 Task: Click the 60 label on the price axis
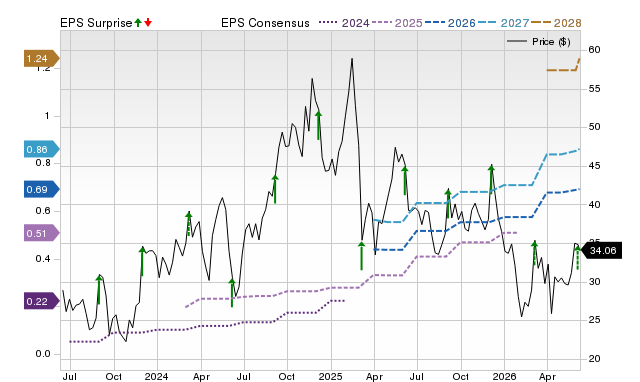[594, 50]
